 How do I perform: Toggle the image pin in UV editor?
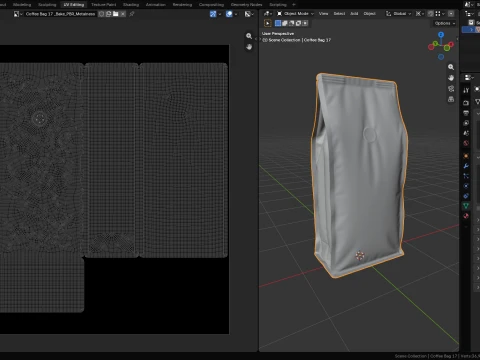coord(132,14)
